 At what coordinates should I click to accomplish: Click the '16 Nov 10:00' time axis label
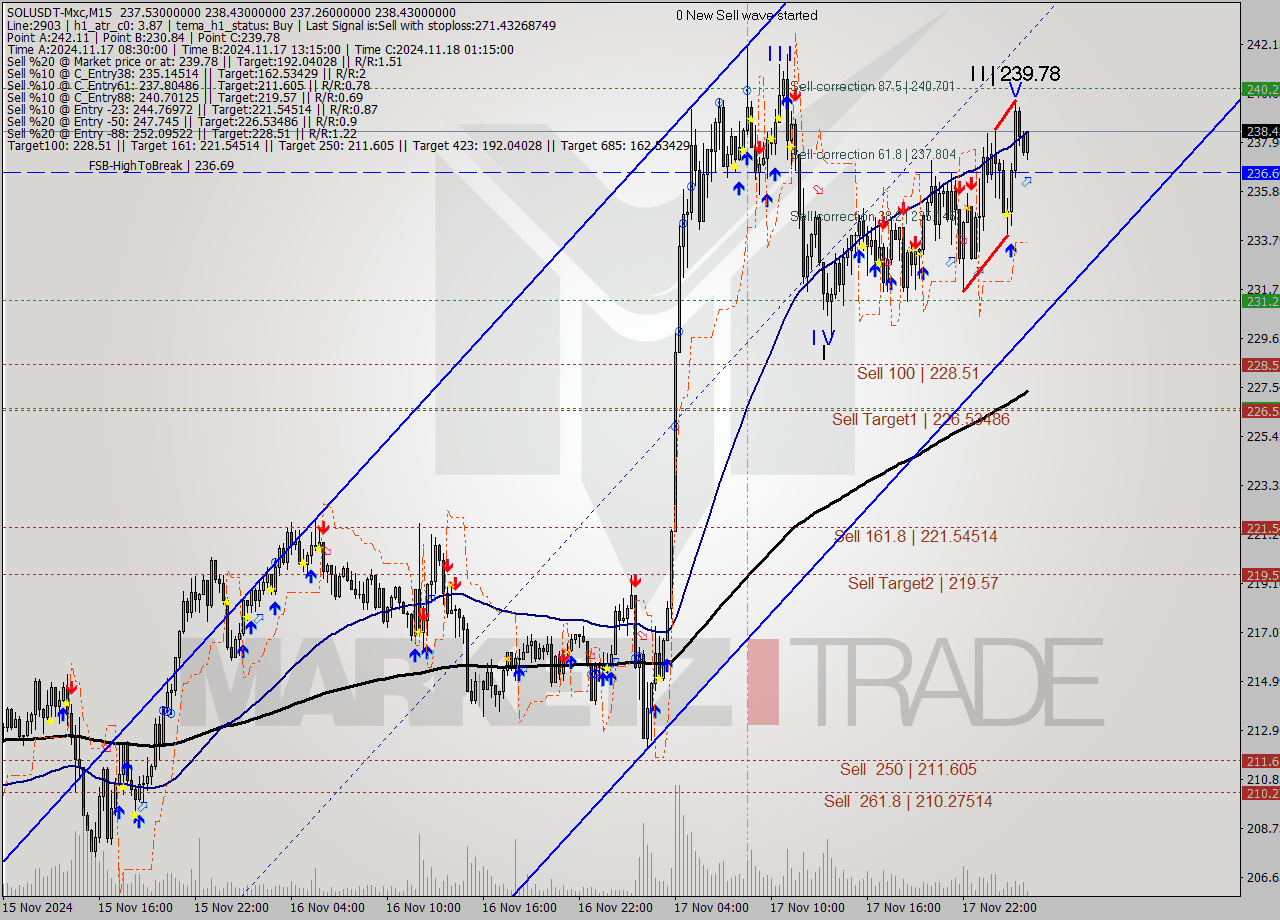[x=424, y=908]
